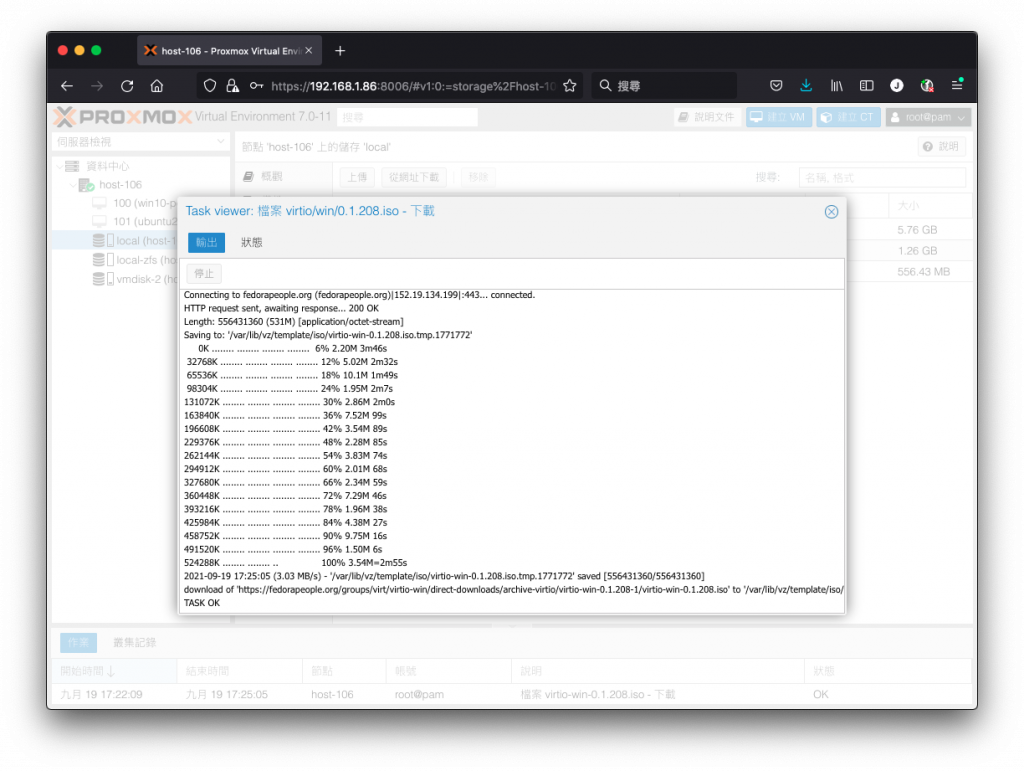1024x771 pixels.
Task: Click the 說明 help button with question mark
Action: [x=941, y=146]
